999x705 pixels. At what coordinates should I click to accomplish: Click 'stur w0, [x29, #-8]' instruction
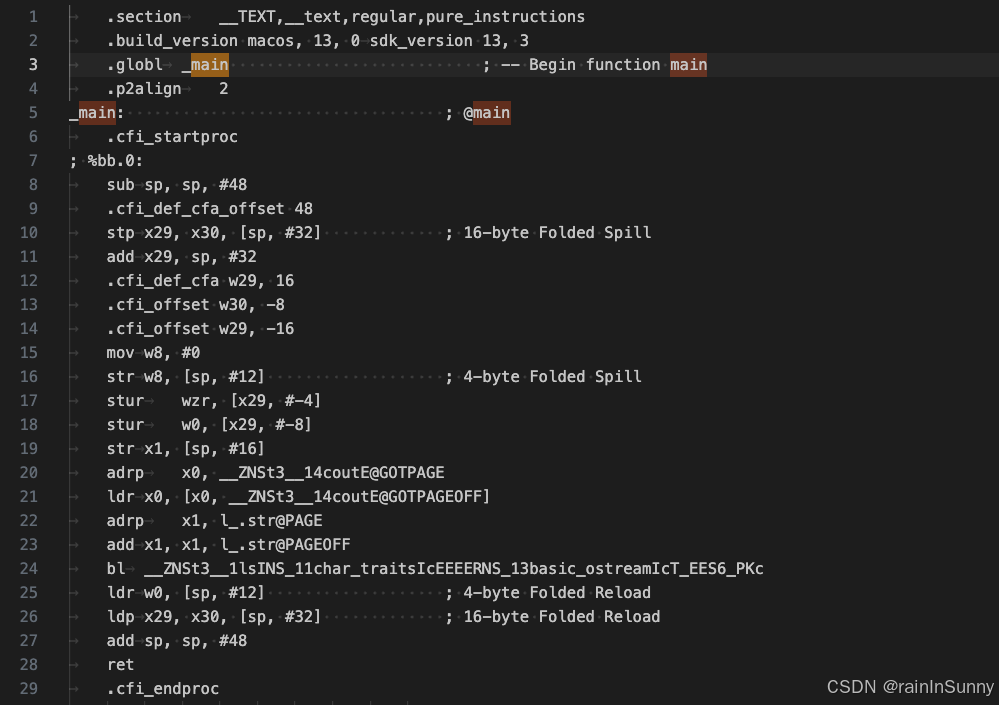point(210,425)
